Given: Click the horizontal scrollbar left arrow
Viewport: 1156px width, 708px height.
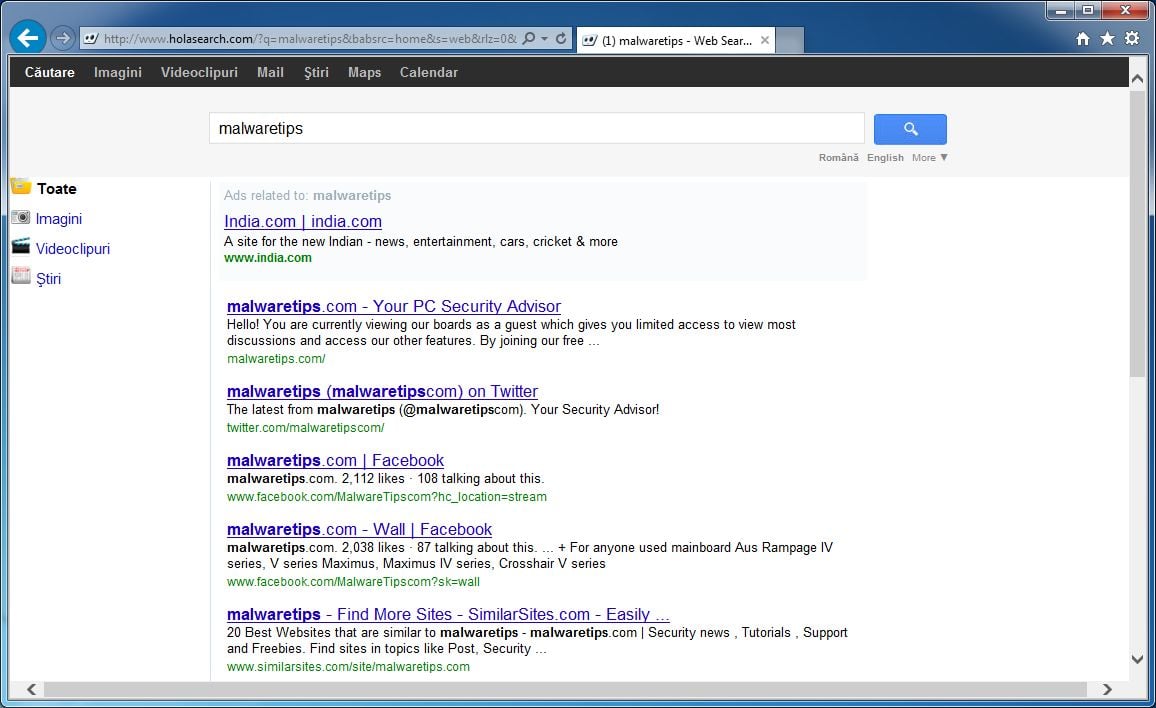Looking at the screenshot, I should tap(31, 690).
